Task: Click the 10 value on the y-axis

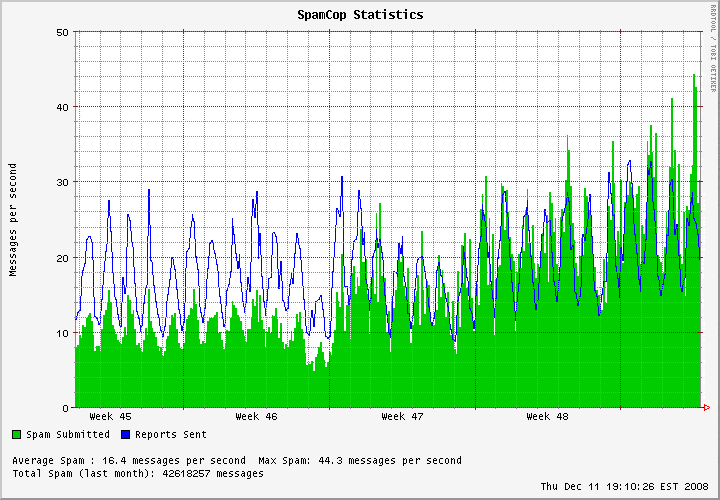Action: pyautogui.click(x=63, y=333)
